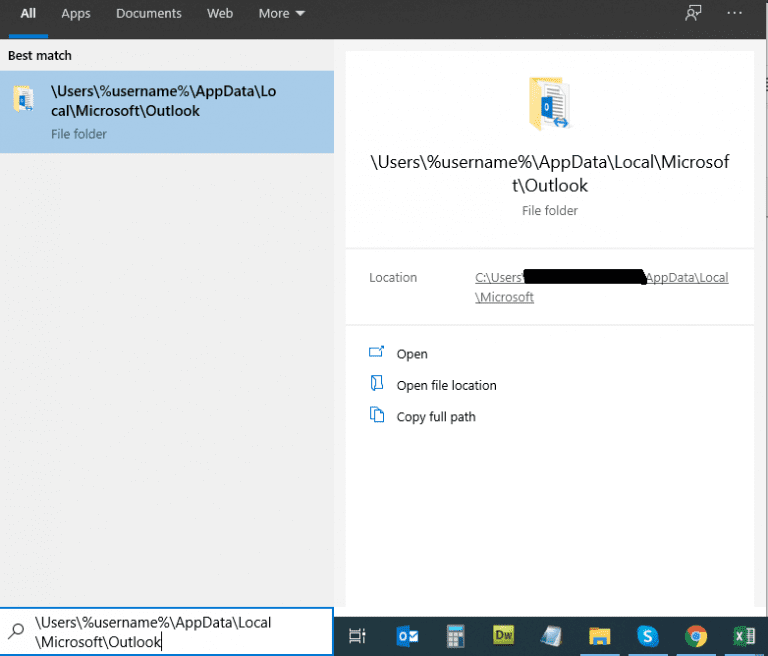Choose Open file location
The height and width of the screenshot is (656, 768).
[446, 386]
